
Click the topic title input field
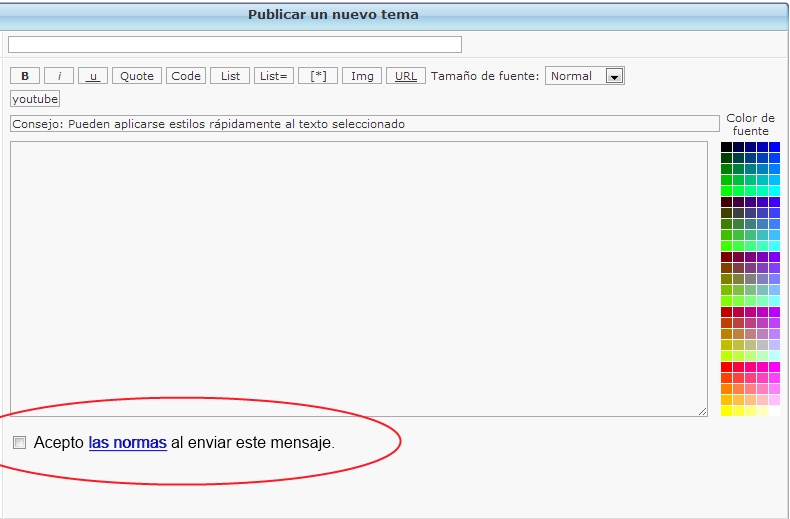pos(235,44)
